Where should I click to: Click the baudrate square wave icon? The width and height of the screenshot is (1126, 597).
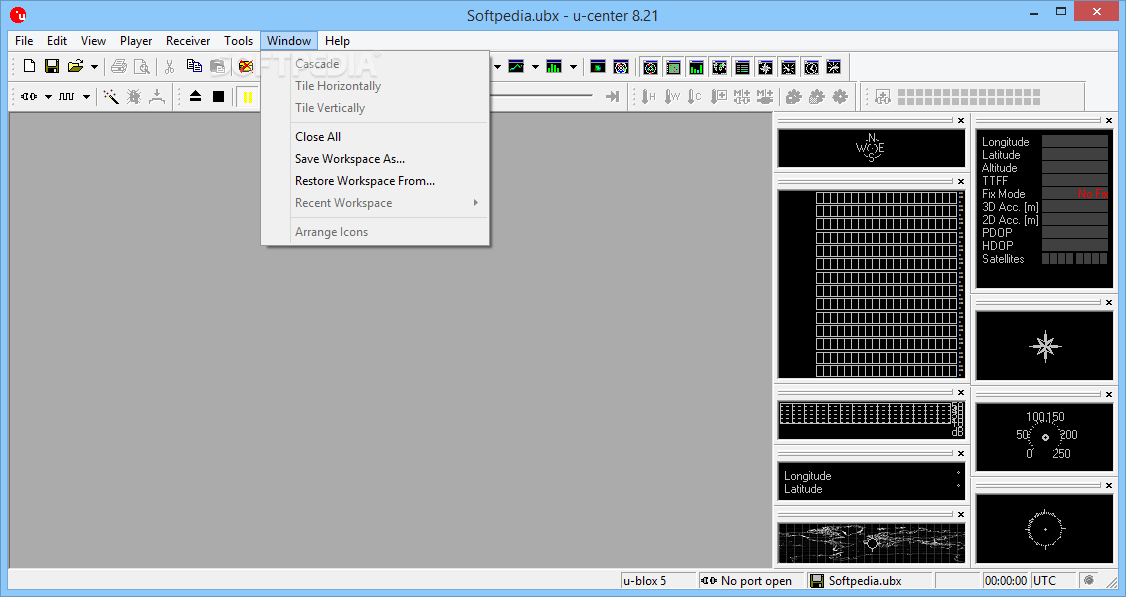click(67, 96)
